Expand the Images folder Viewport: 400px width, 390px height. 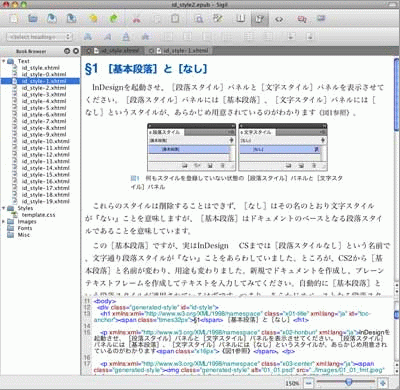tap(4, 222)
